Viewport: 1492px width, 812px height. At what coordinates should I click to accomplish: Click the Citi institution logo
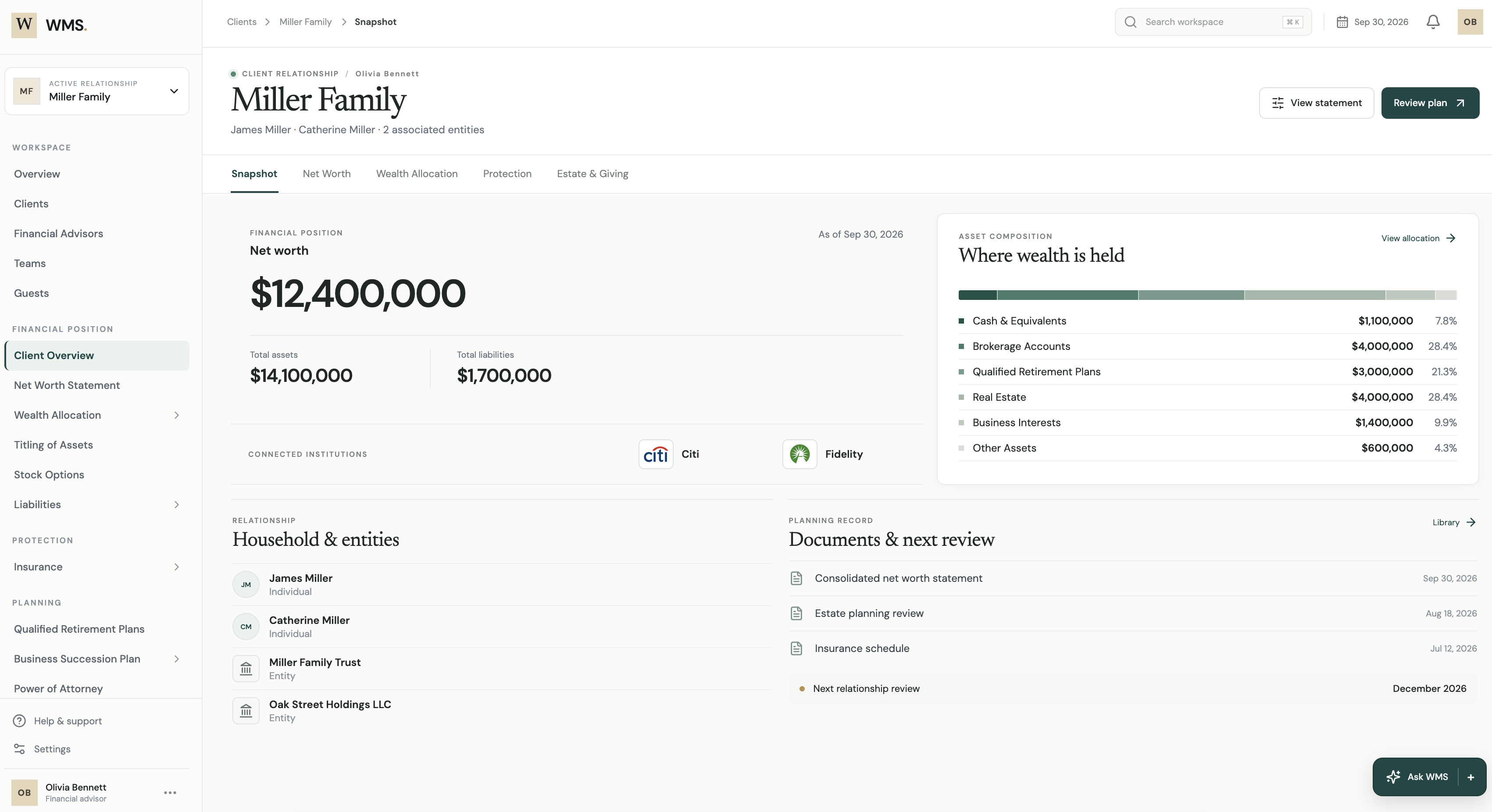click(x=656, y=454)
